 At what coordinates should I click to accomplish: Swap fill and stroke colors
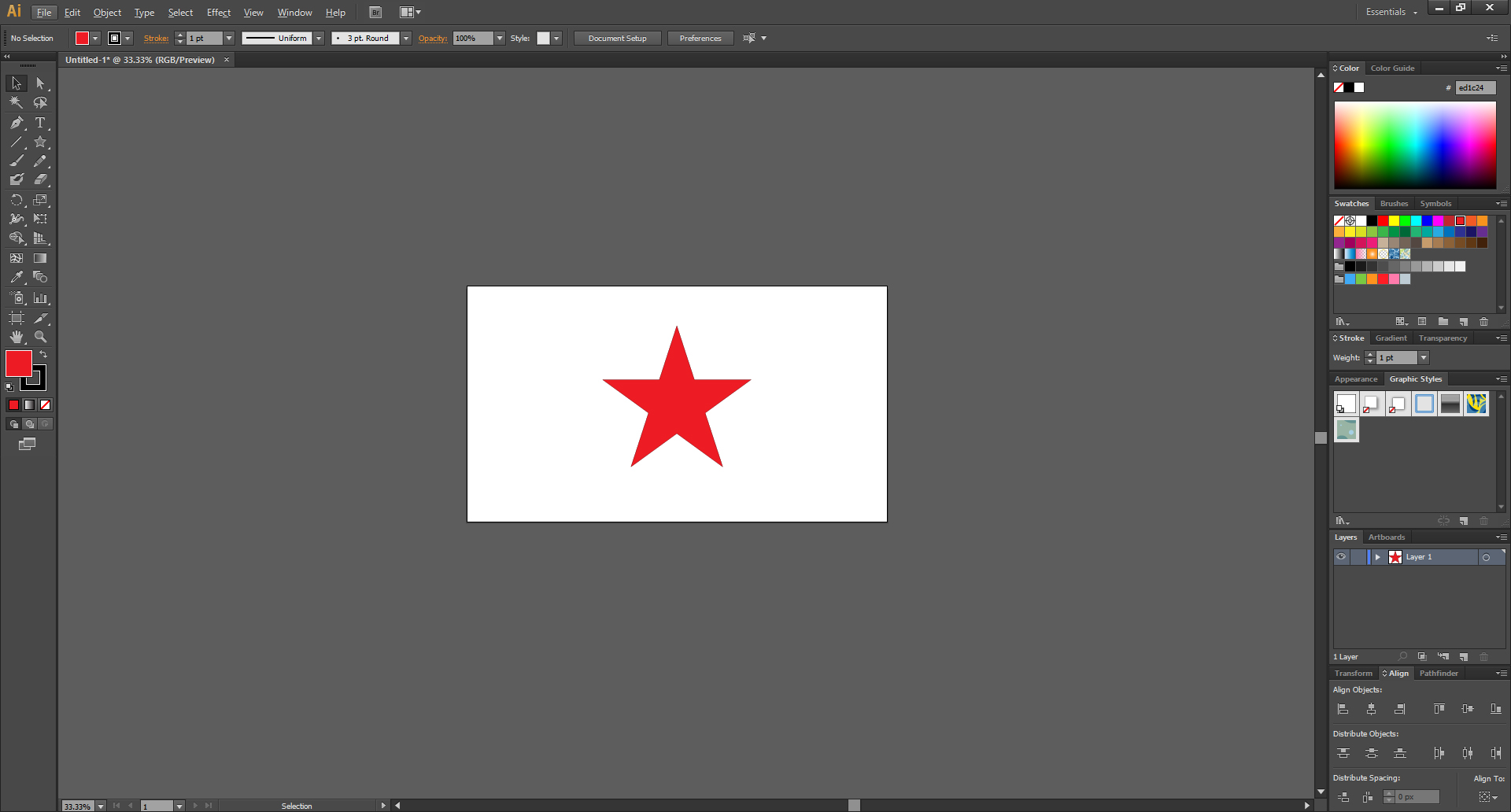click(43, 355)
